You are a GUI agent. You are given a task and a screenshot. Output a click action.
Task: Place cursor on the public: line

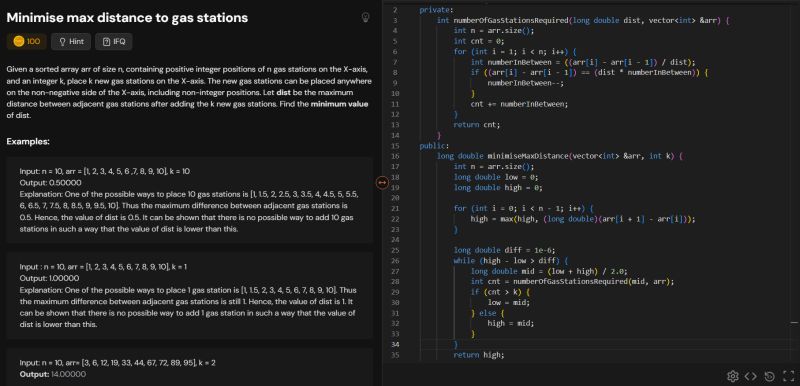coord(434,146)
